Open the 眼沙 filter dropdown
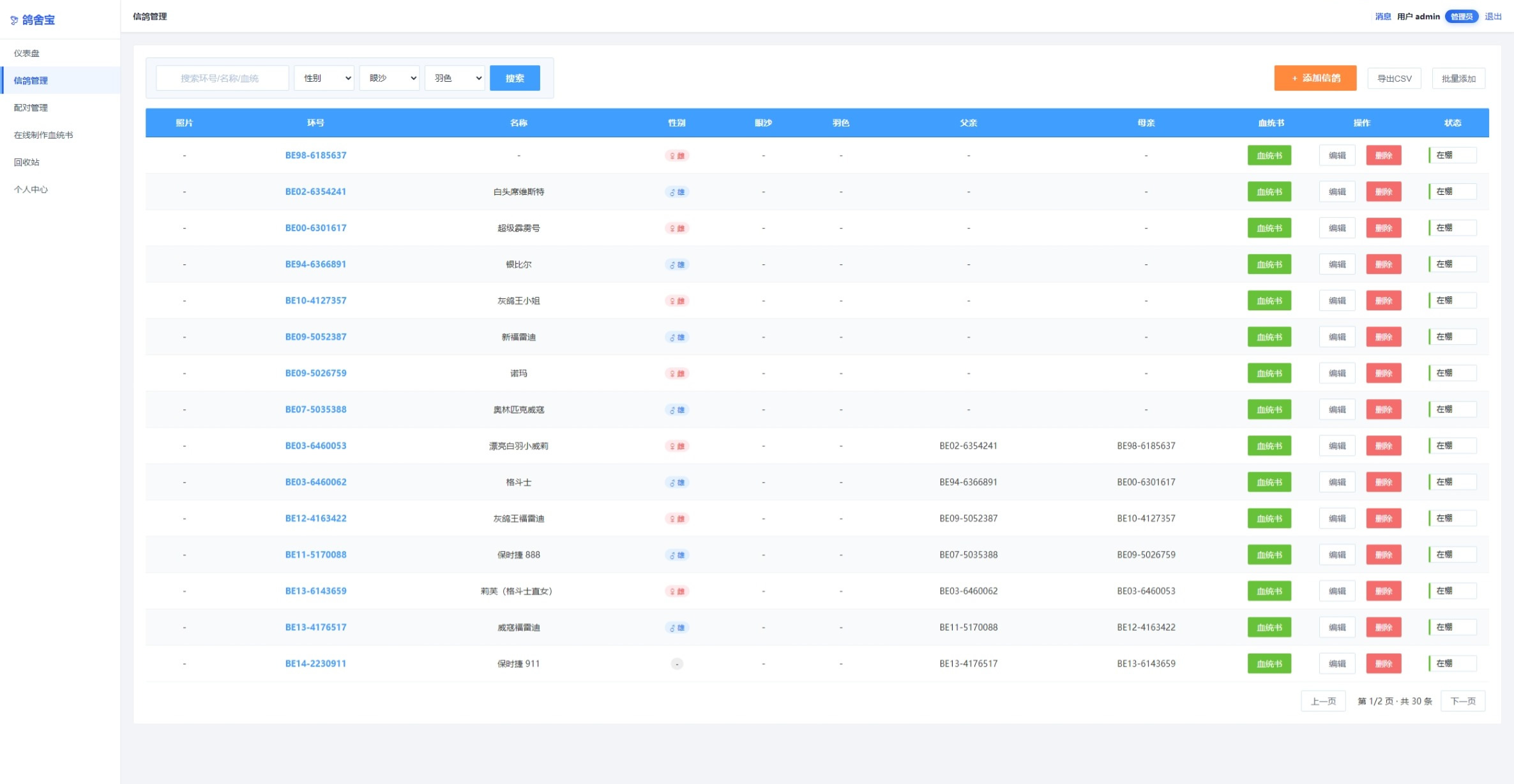 tap(390, 78)
